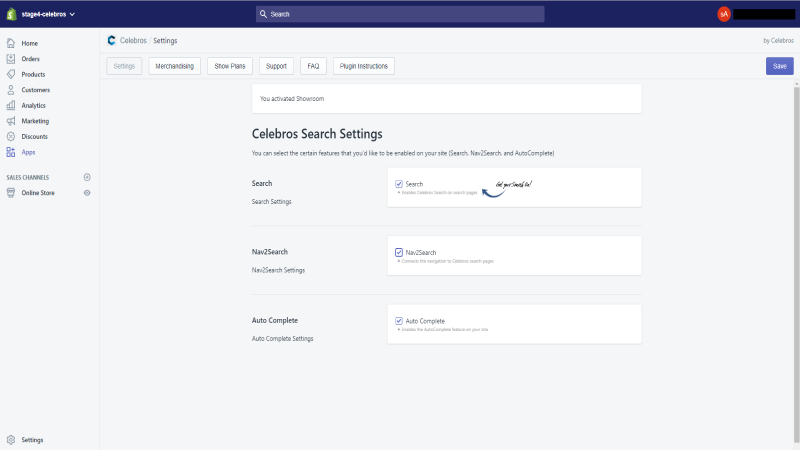Screen dimensions: 800x450
Task: Toggle the Auto Complete checkbox
Action: click(399, 321)
